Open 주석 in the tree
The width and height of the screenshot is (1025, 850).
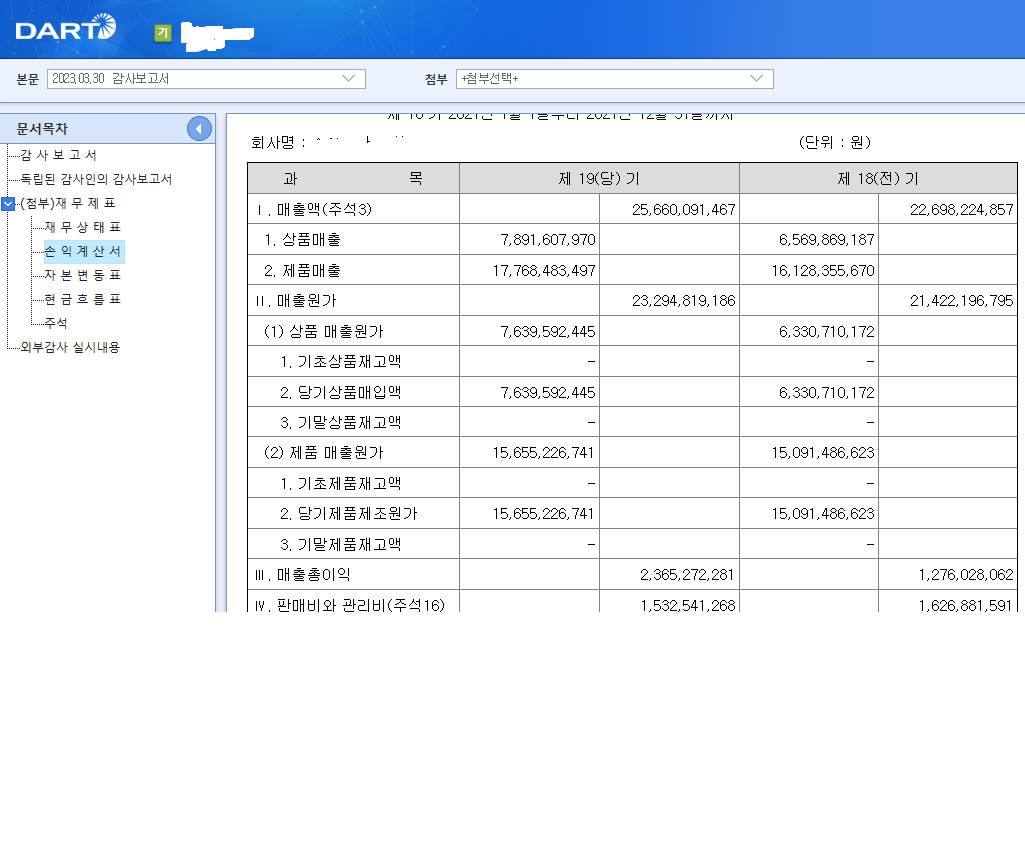click(x=56, y=323)
